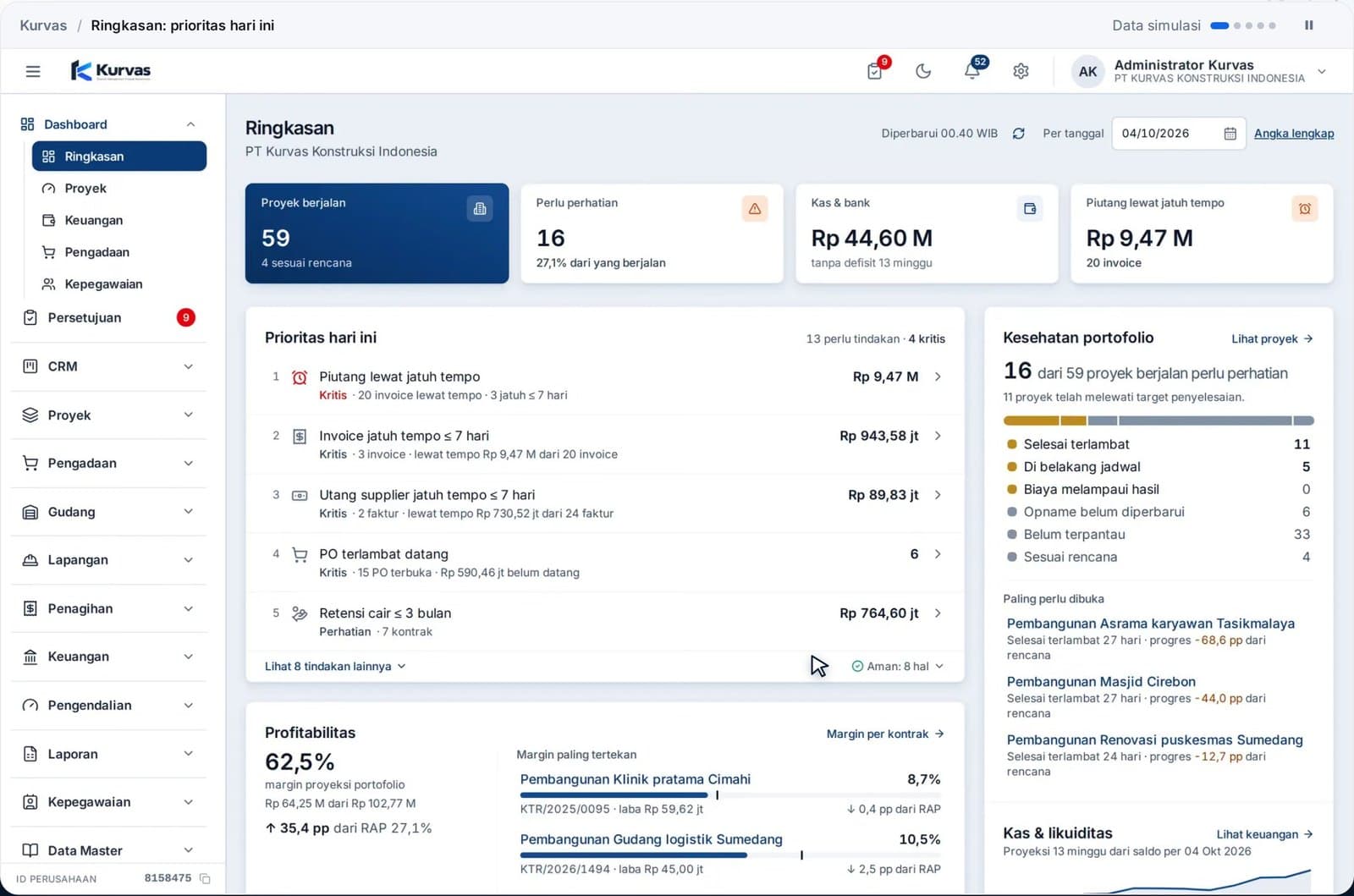Click alarm icon on Piutang lewat jatuh tempo card

pyautogui.click(x=1305, y=208)
